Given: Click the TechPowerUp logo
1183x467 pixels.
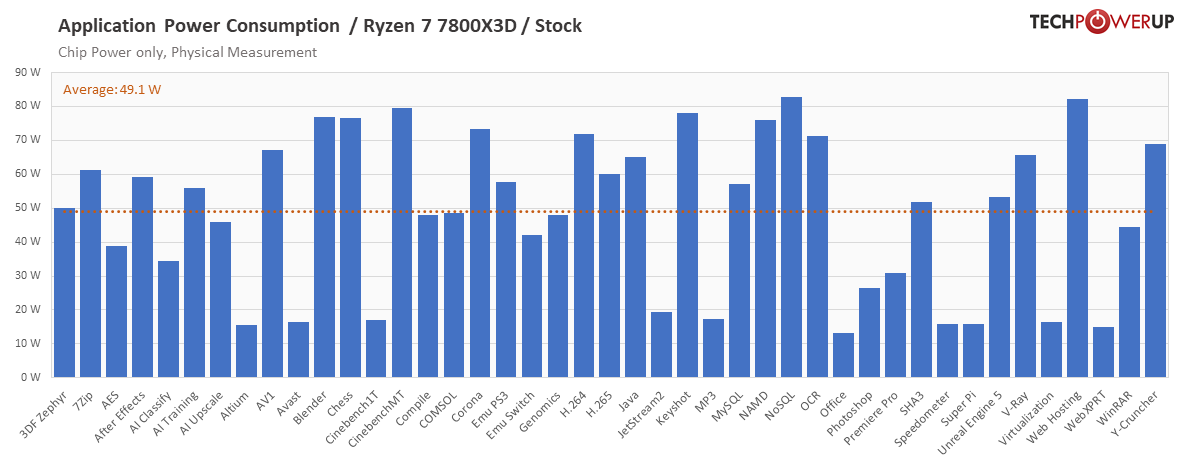Looking at the screenshot, I should coord(1102,23).
